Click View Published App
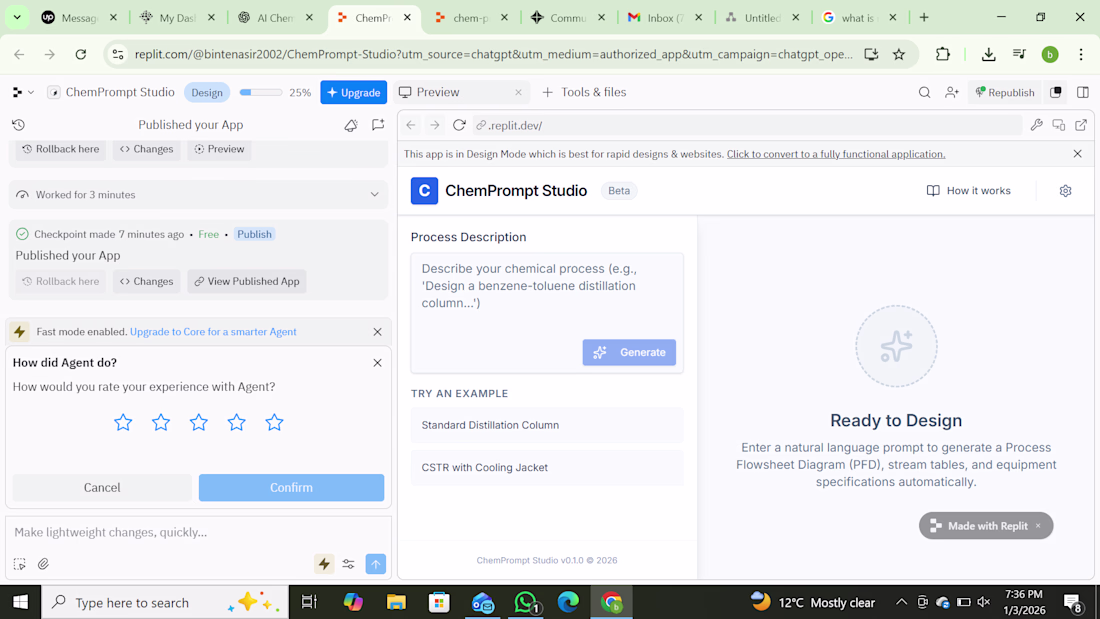 point(247,281)
